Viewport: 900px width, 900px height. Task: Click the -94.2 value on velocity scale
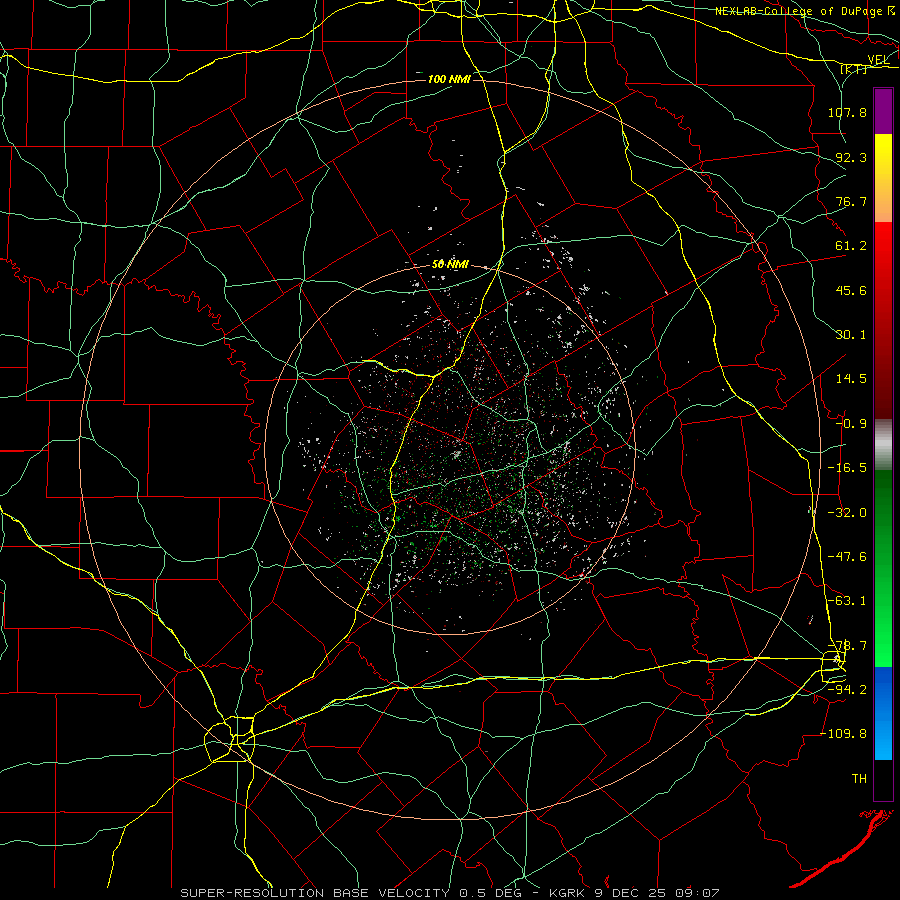[x=847, y=690]
